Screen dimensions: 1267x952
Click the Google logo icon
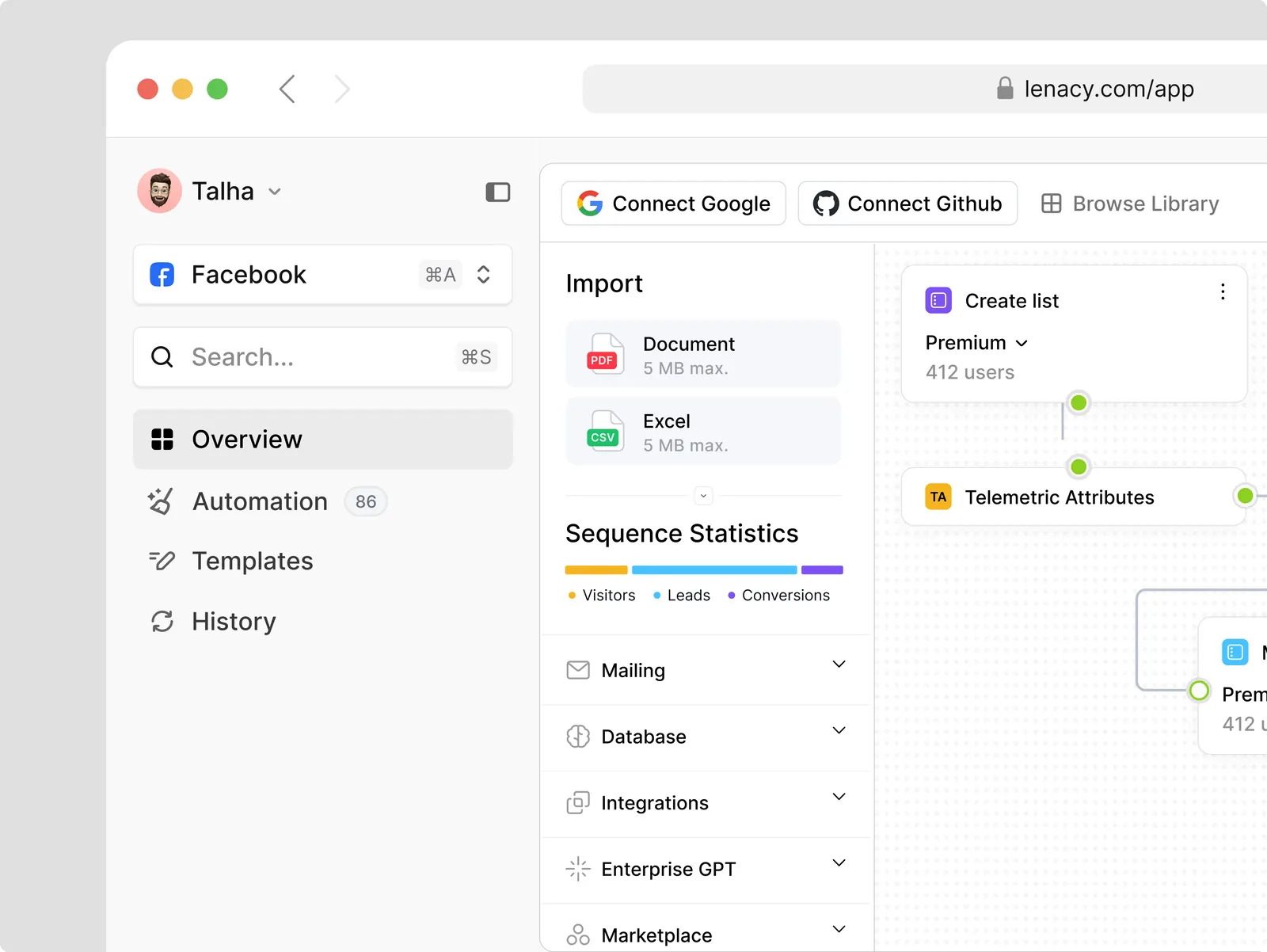[590, 204]
